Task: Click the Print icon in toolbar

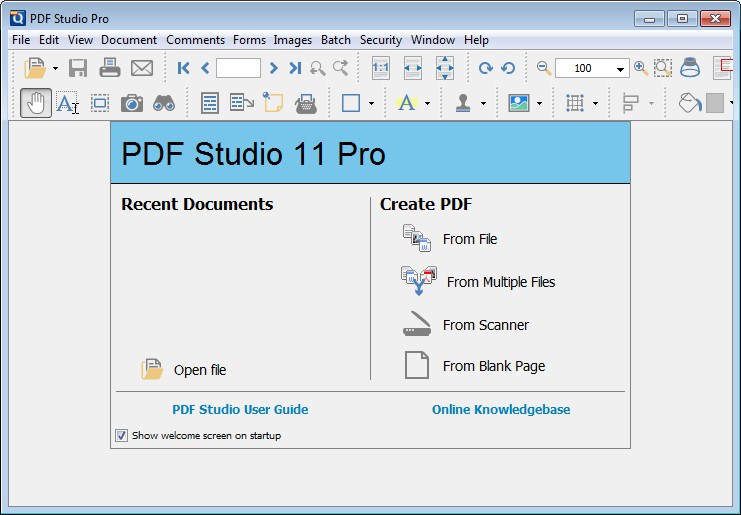Action: 110,68
